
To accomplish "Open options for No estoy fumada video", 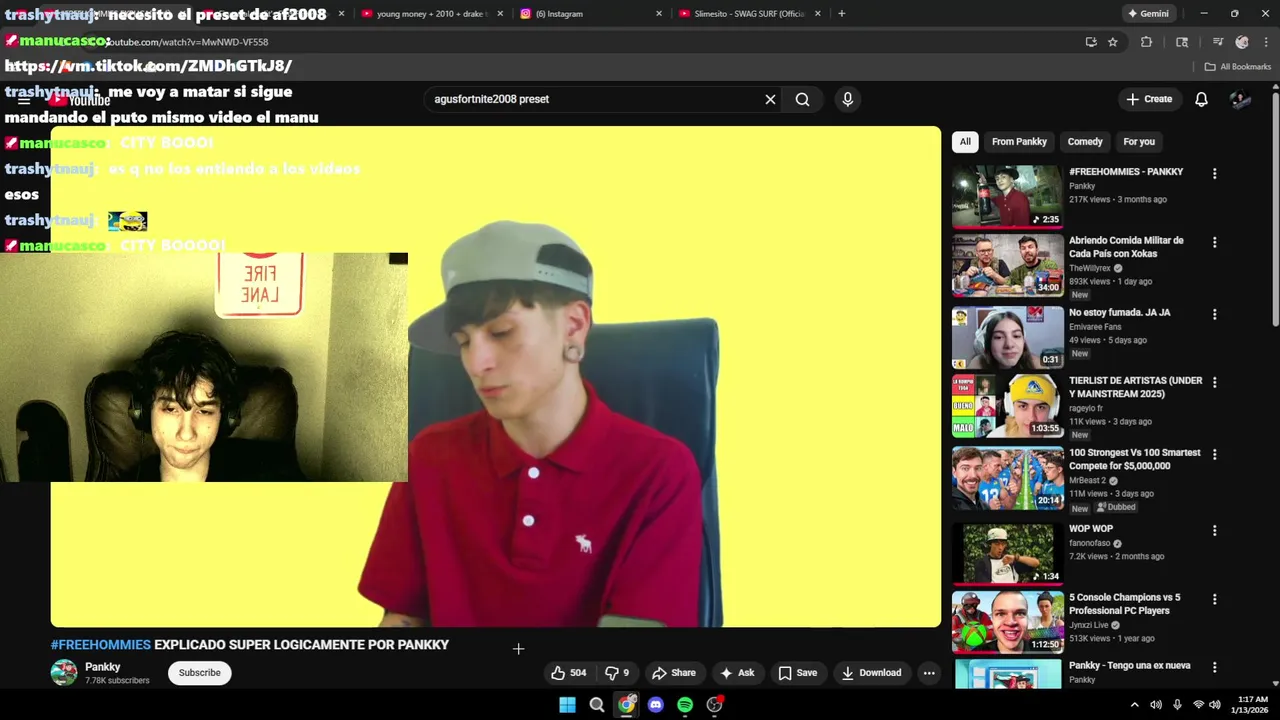I will (1214, 315).
